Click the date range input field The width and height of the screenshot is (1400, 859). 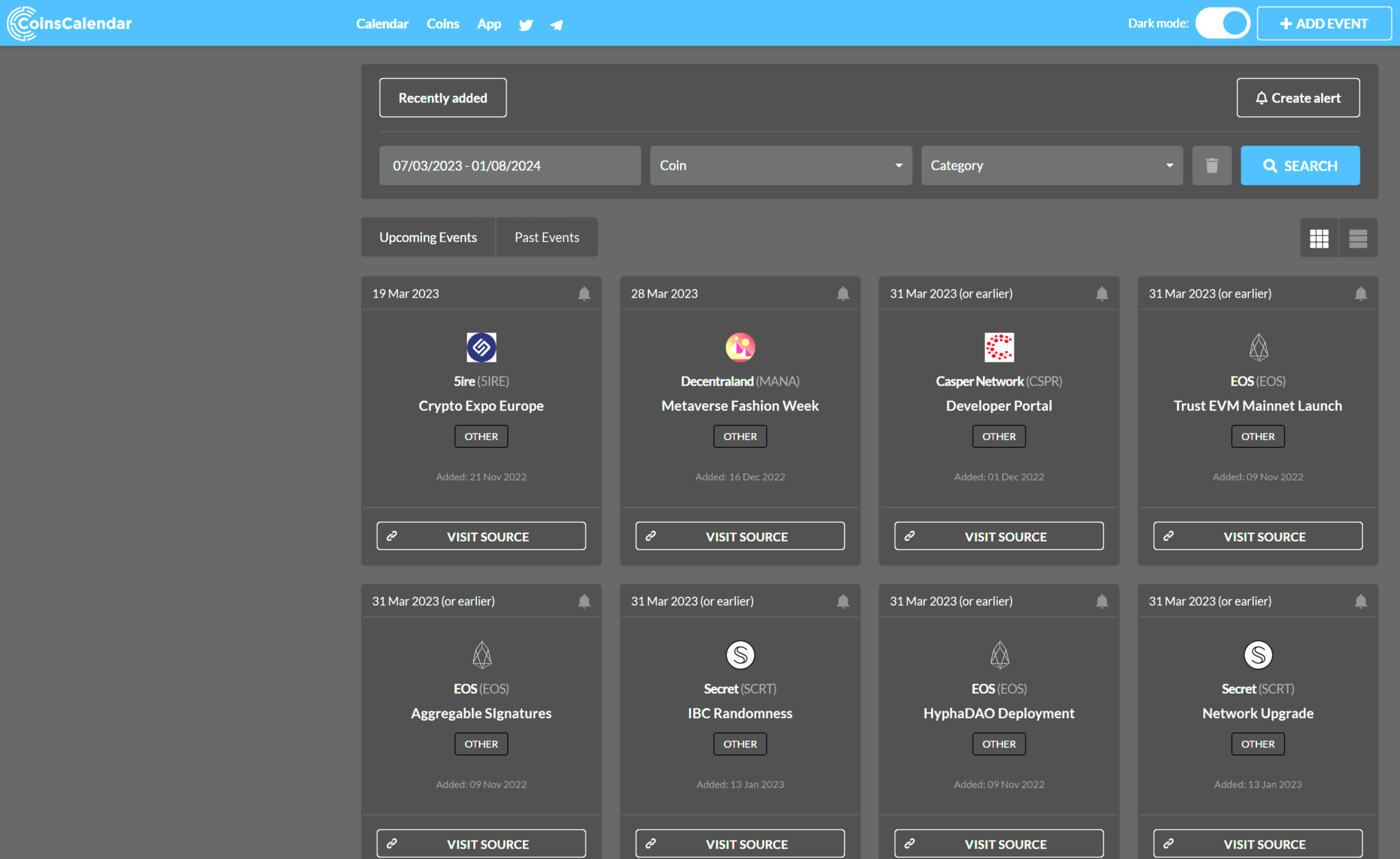click(x=510, y=166)
